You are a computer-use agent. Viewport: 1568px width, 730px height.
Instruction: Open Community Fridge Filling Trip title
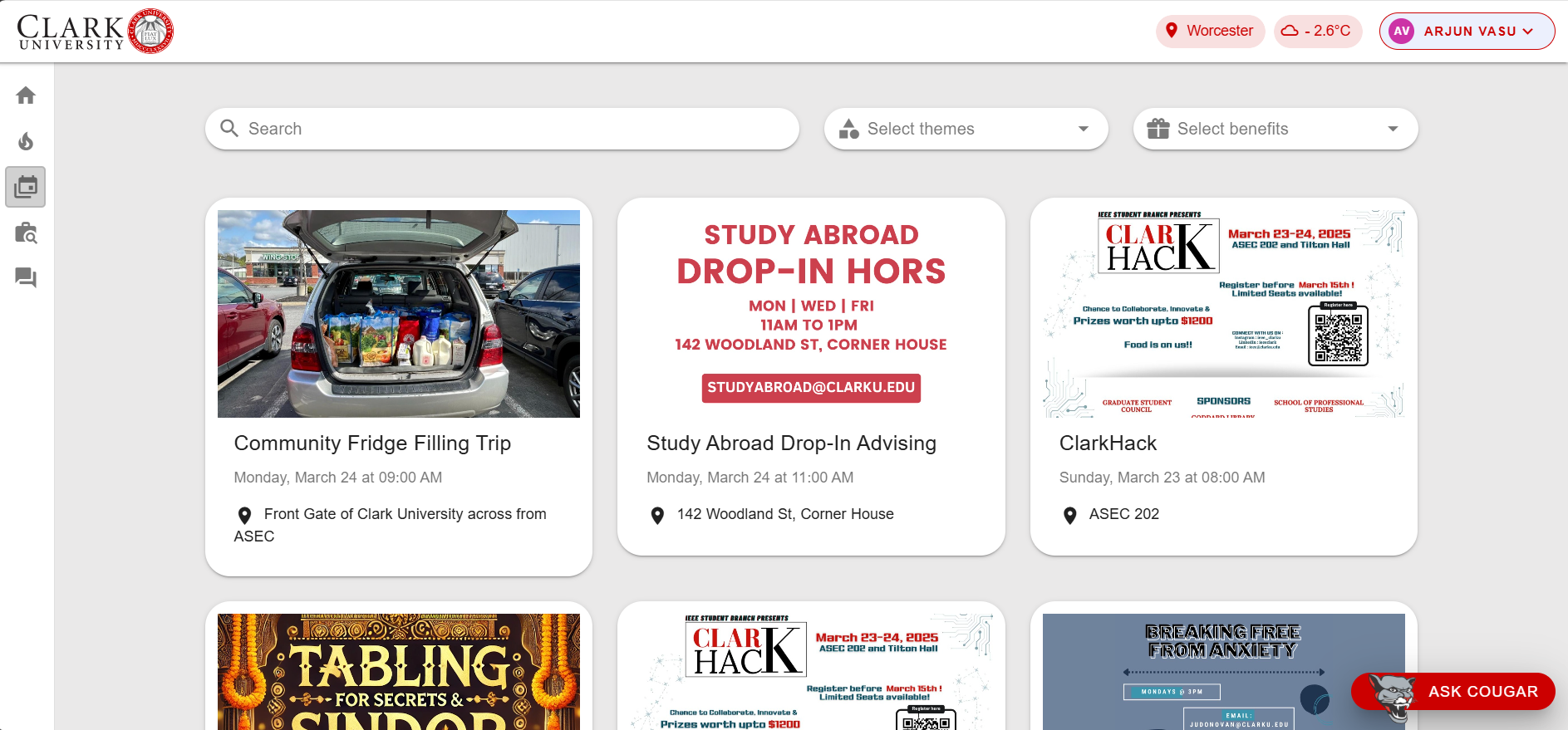click(x=372, y=443)
